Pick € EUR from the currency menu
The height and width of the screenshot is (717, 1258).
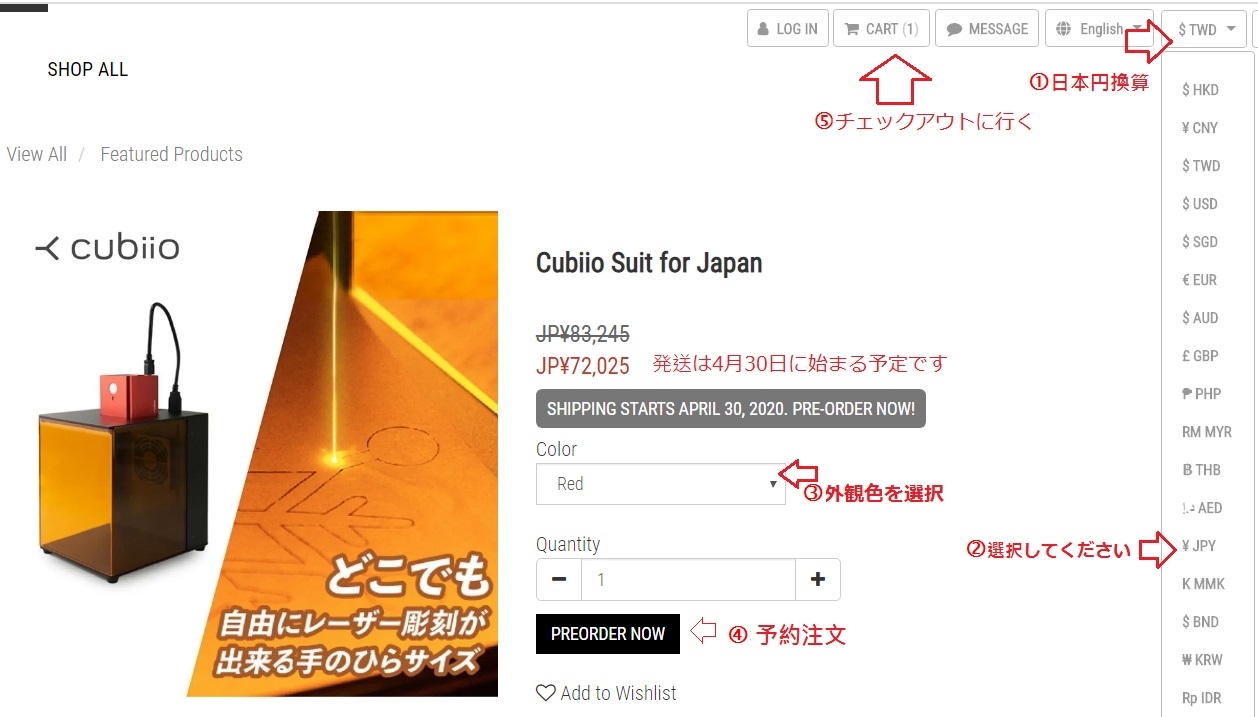point(1199,280)
